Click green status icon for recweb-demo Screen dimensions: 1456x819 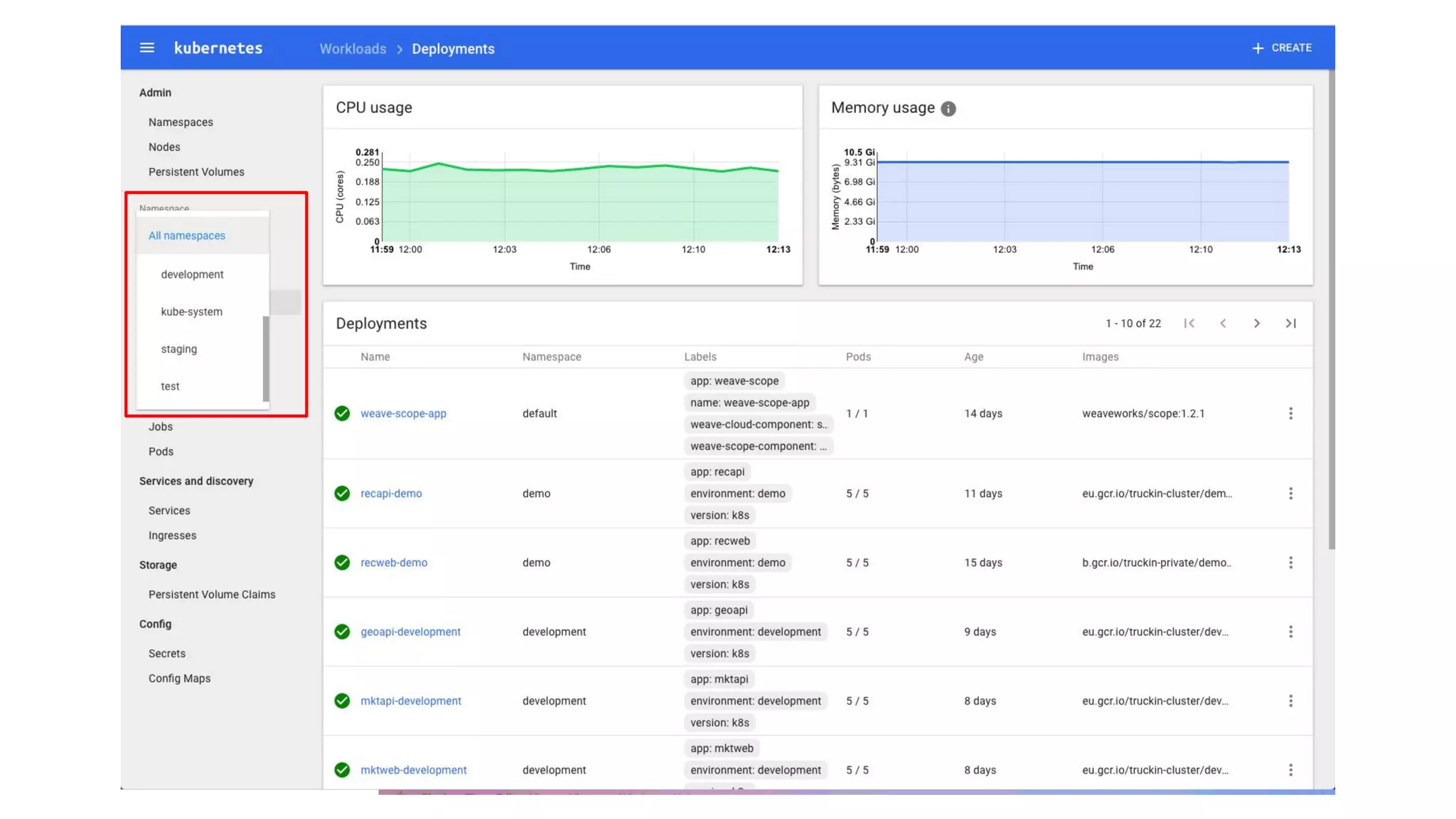[342, 562]
